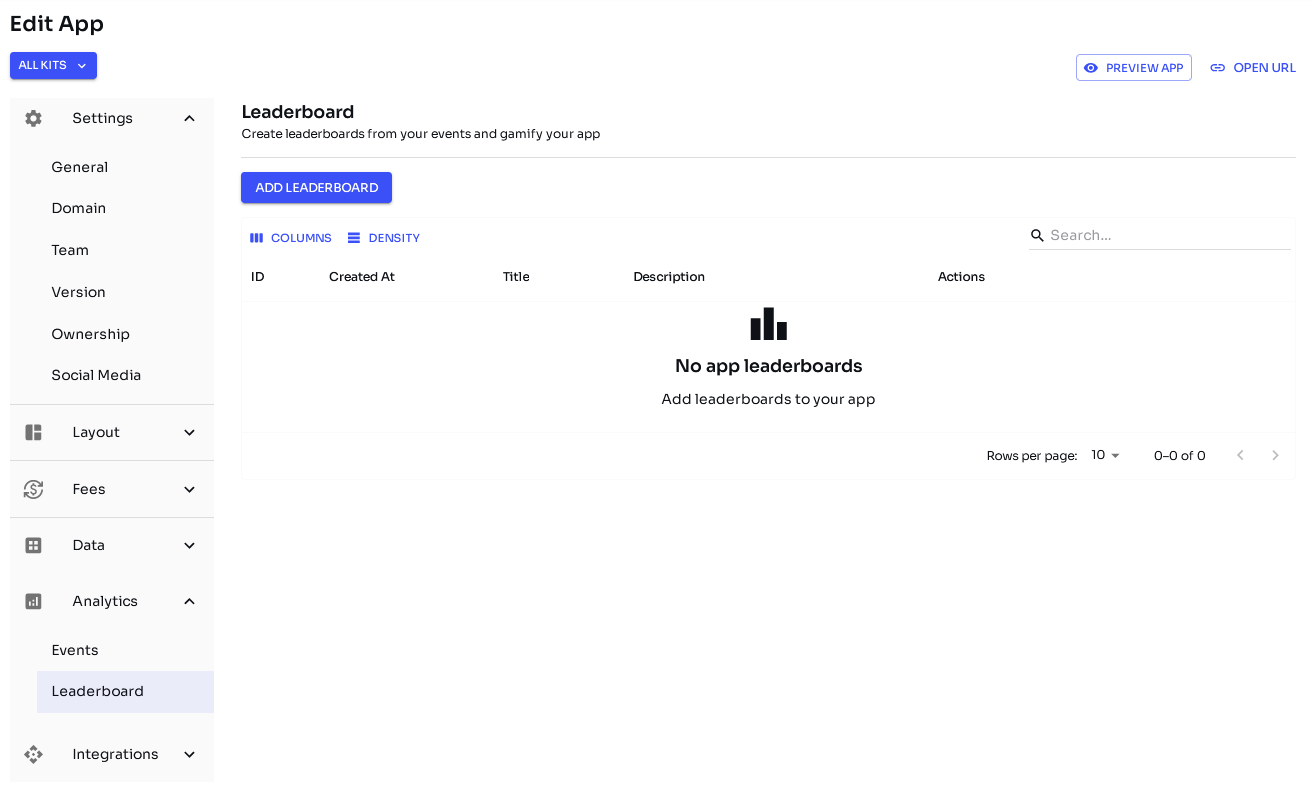Open rows per page dropdown
1314x786 pixels.
(x=1106, y=455)
